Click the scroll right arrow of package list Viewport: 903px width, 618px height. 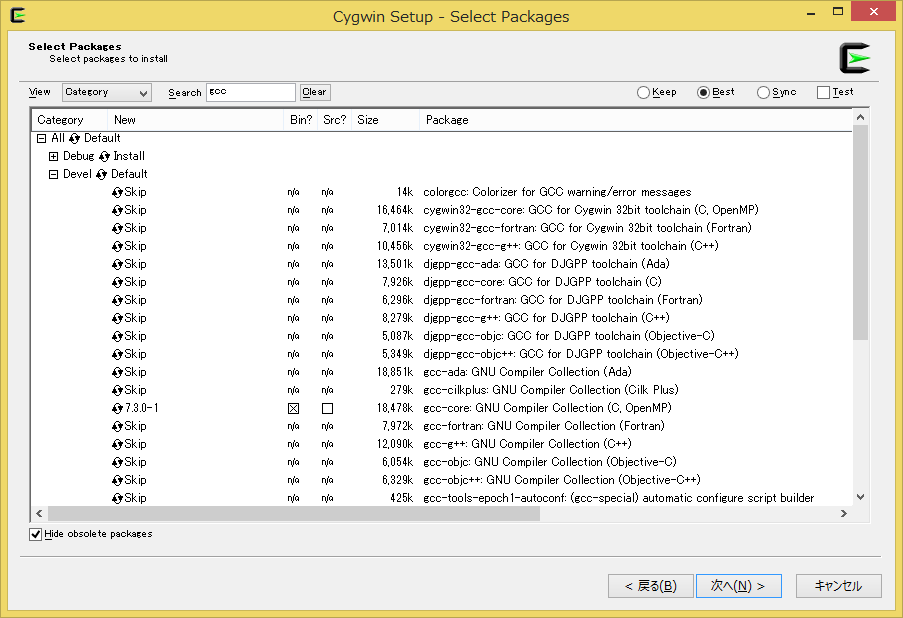(844, 513)
